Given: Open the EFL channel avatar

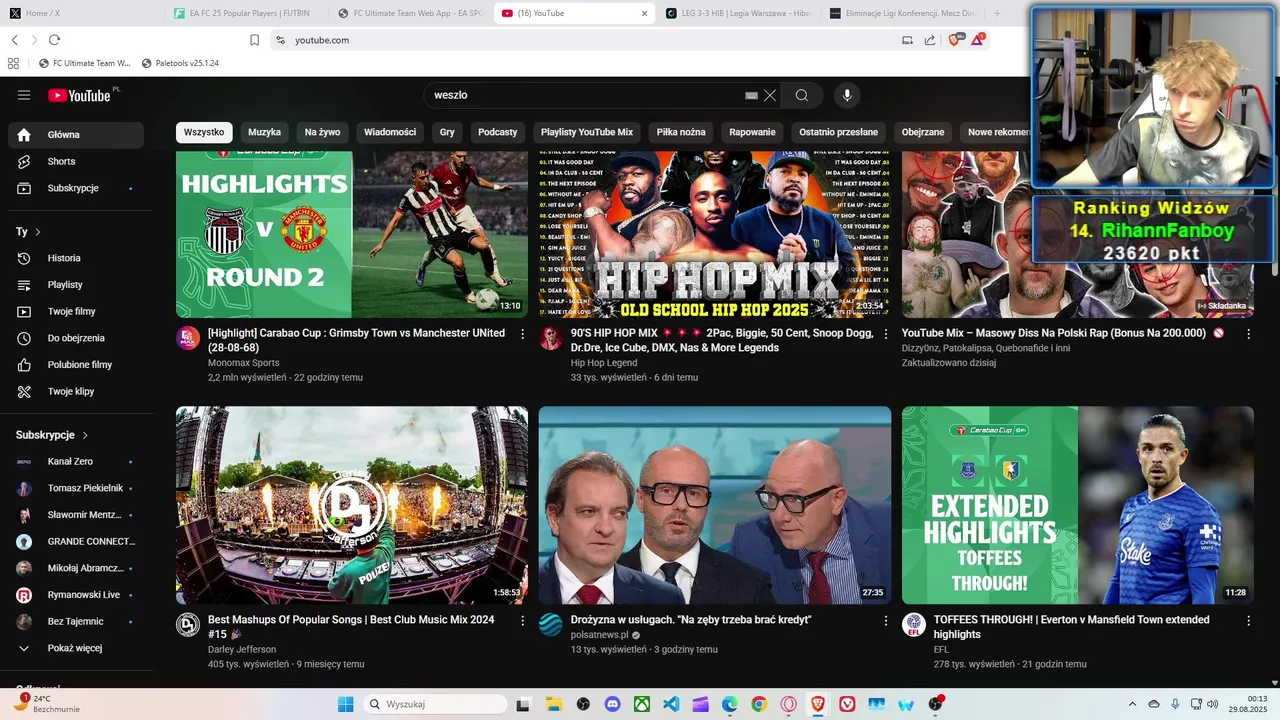Looking at the screenshot, I should click(913, 625).
